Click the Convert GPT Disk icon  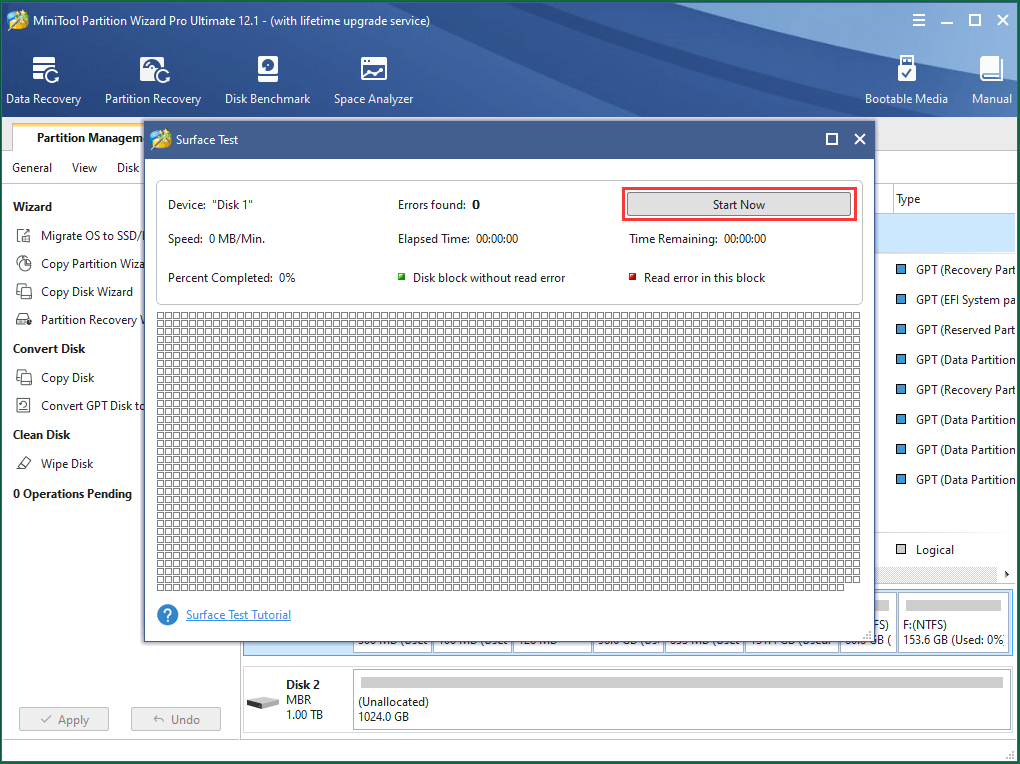click(23, 405)
